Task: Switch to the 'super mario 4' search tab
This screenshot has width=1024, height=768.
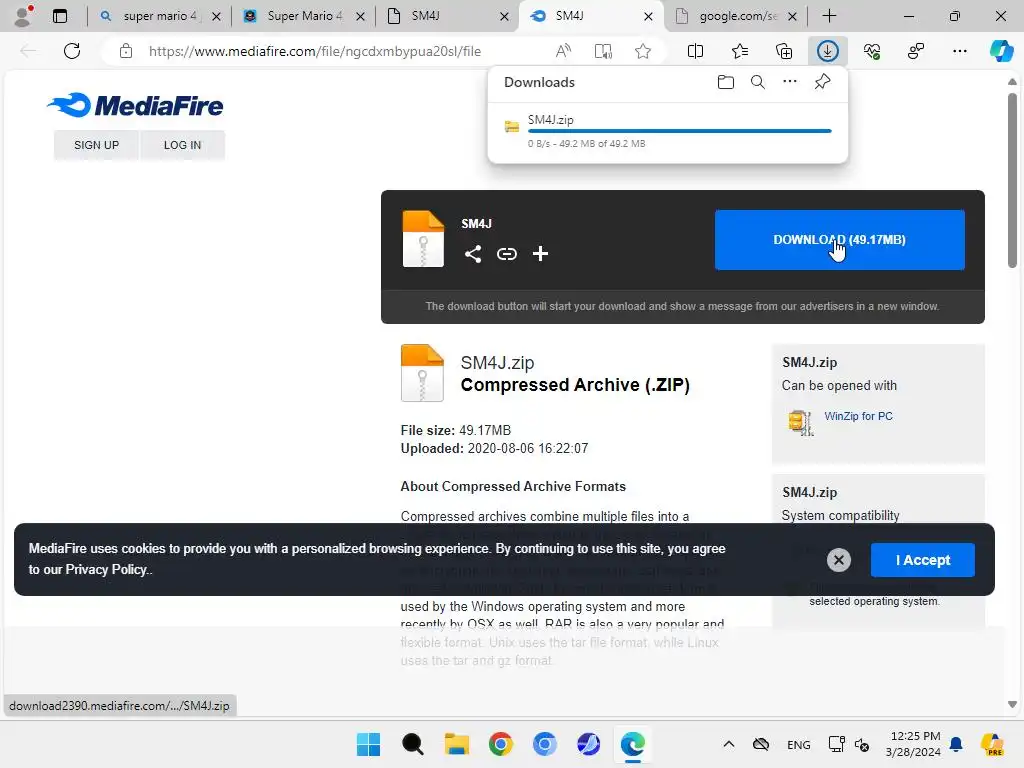Action: [x=159, y=16]
